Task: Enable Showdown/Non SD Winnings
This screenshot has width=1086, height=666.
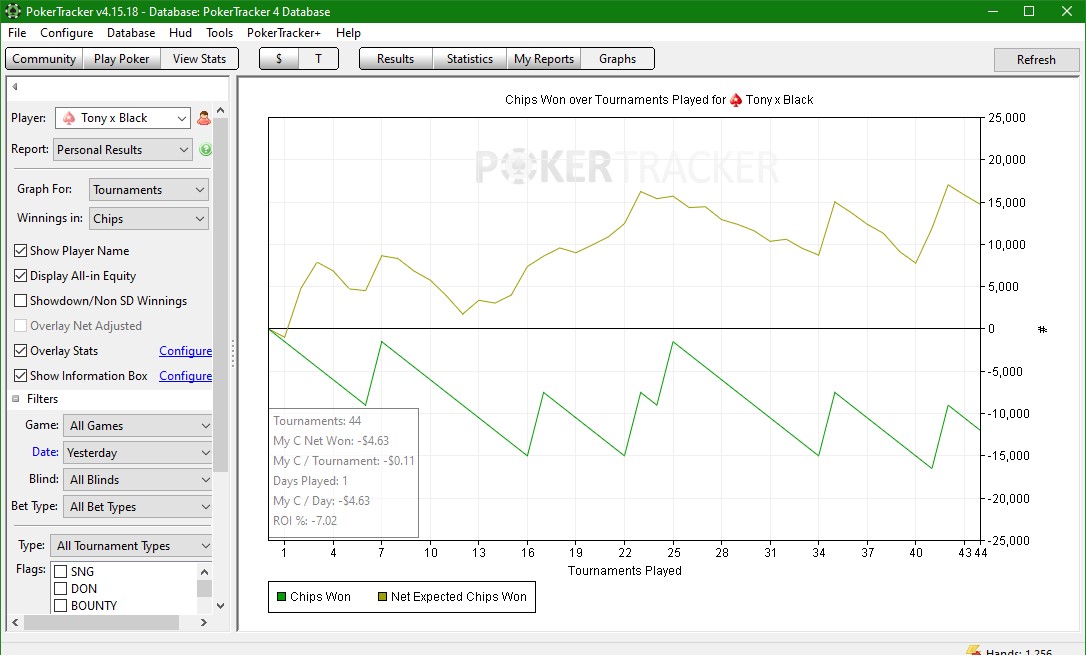Action: (x=21, y=300)
